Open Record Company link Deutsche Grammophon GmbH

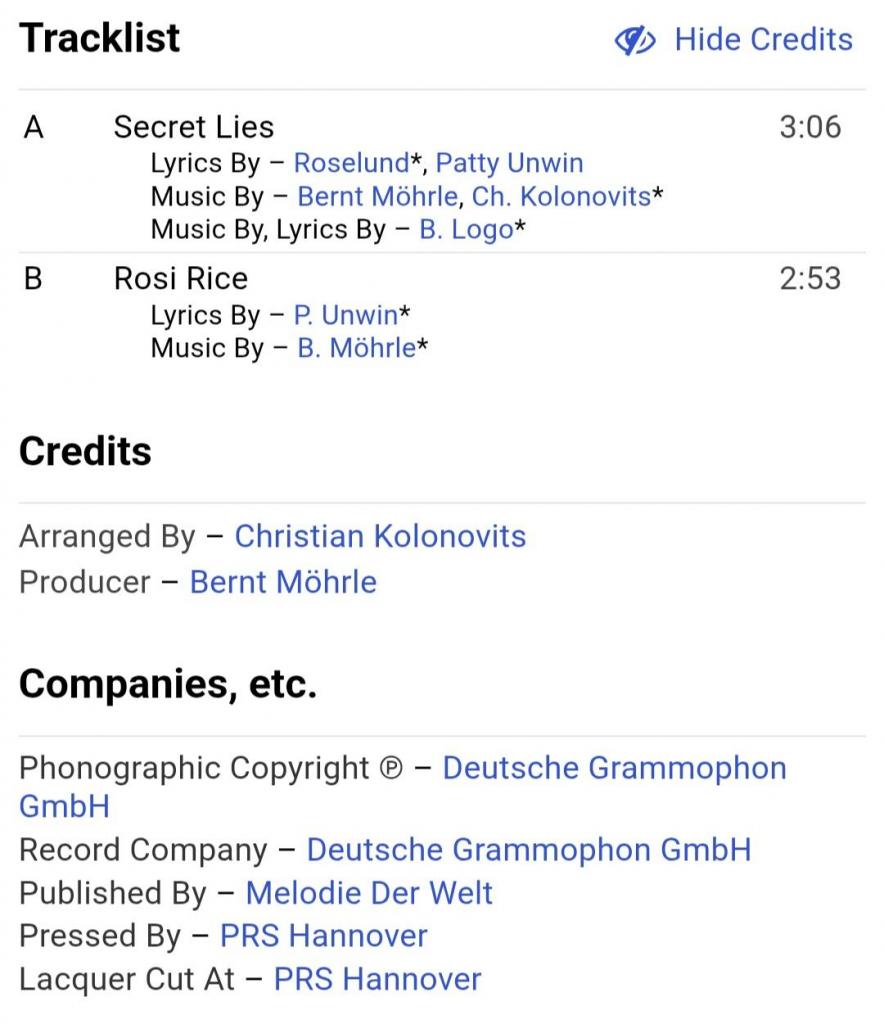pyautogui.click(x=528, y=850)
